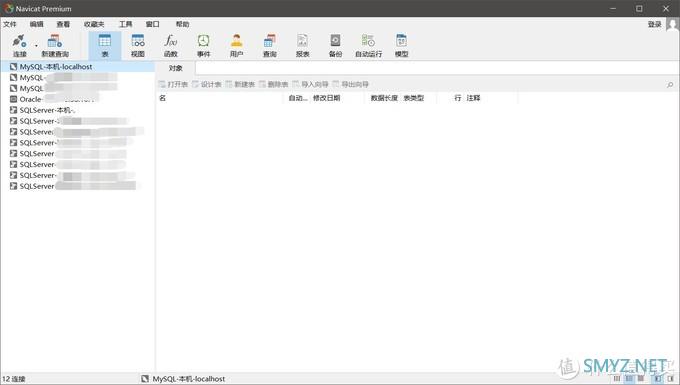Launch the 导入向导 import wizard
Viewport: 680px width, 385px height.
click(311, 84)
